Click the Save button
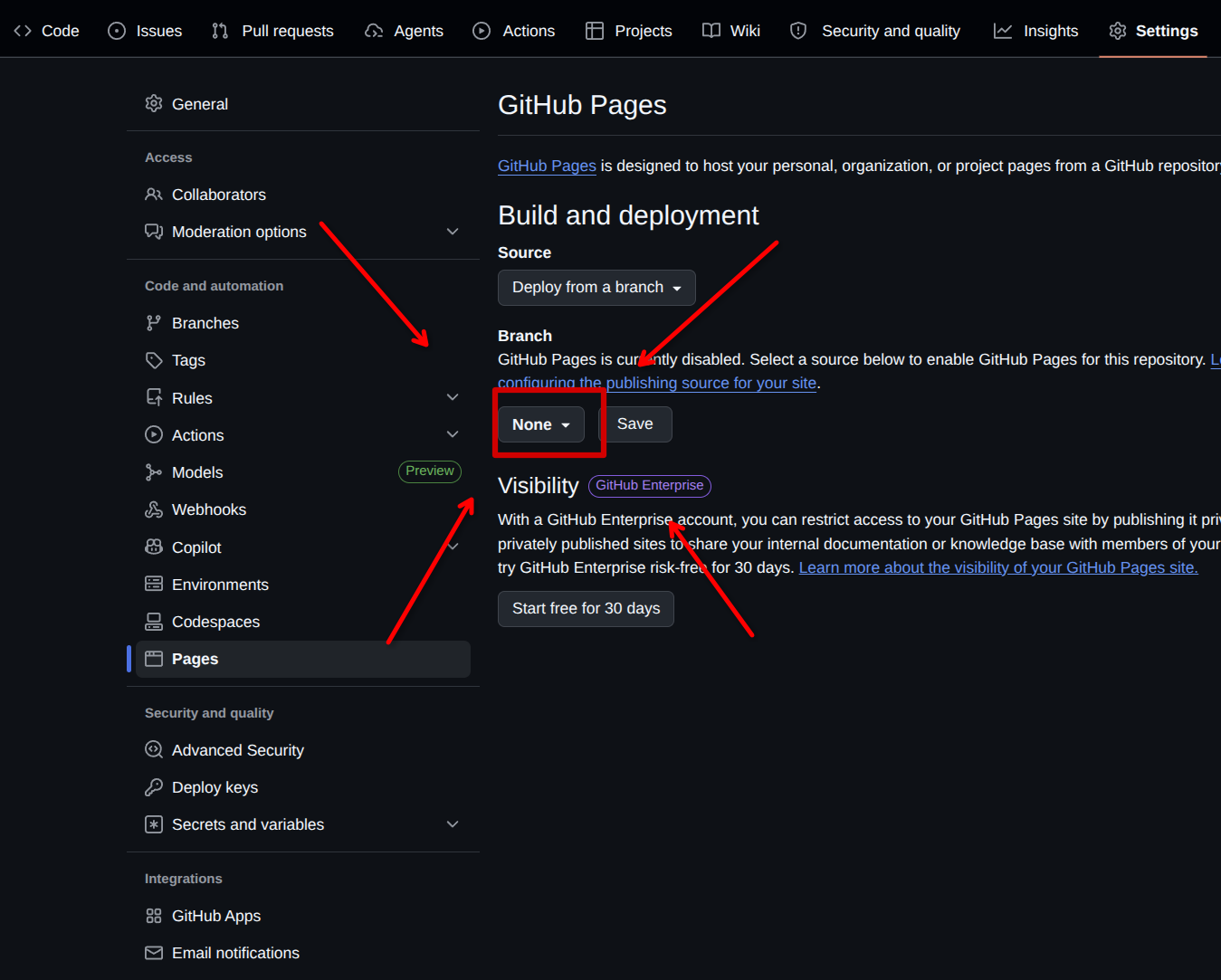Image resolution: width=1221 pixels, height=980 pixels. coord(635,424)
